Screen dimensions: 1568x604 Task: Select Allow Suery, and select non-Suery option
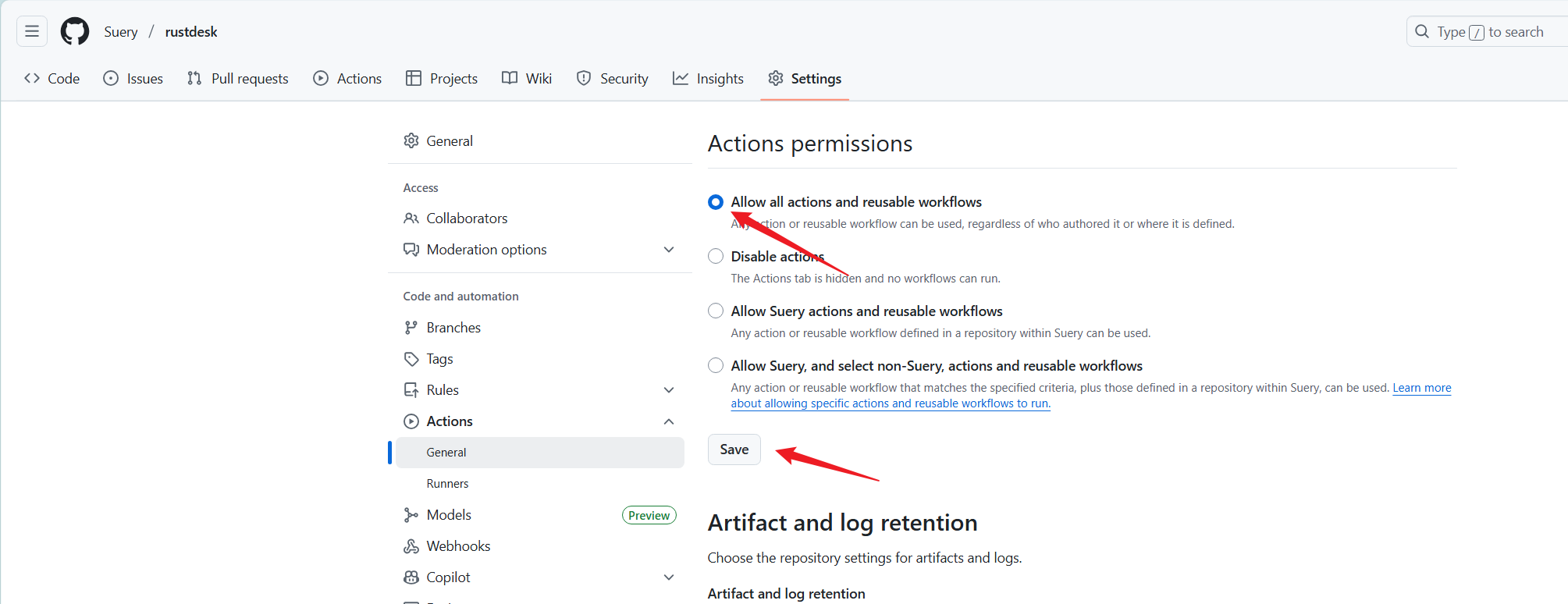716,365
